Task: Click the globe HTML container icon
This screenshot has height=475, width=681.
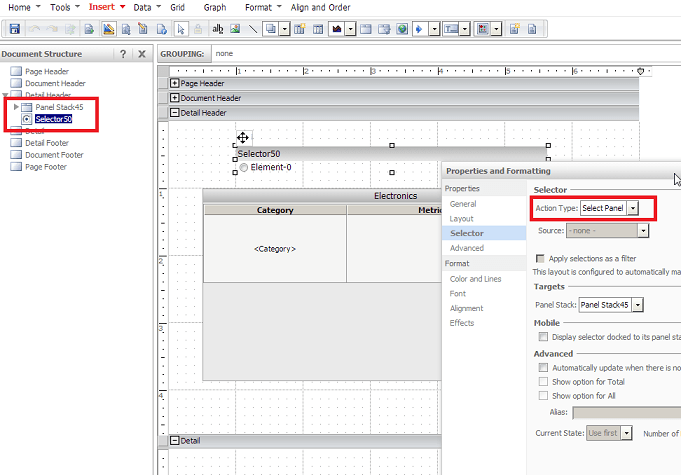Action: (403, 29)
